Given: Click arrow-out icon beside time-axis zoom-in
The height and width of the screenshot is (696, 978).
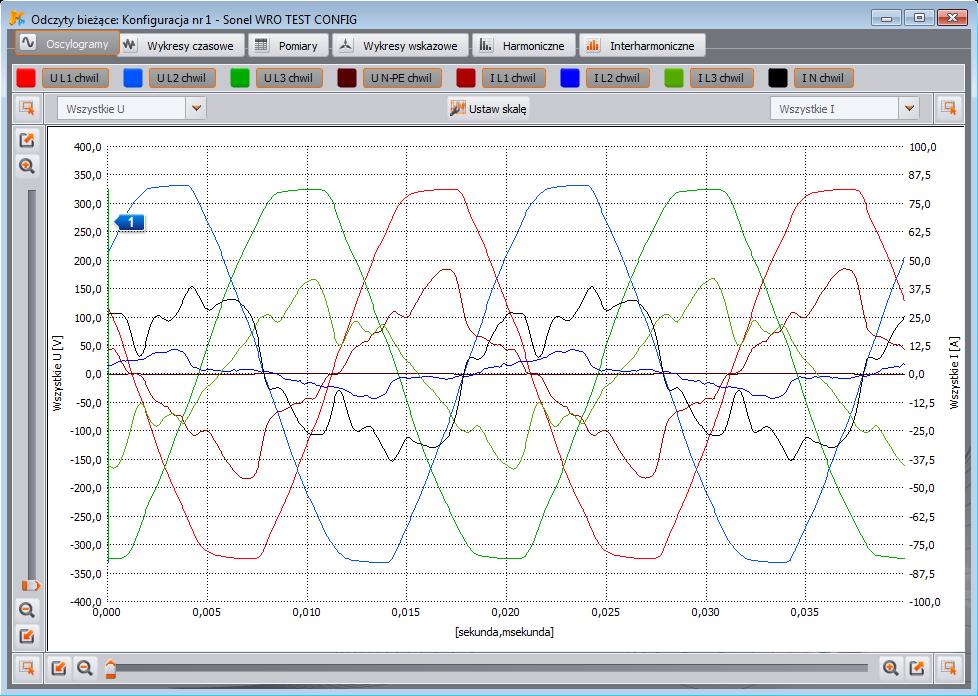Looking at the screenshot, I should (x=917, y=668).
